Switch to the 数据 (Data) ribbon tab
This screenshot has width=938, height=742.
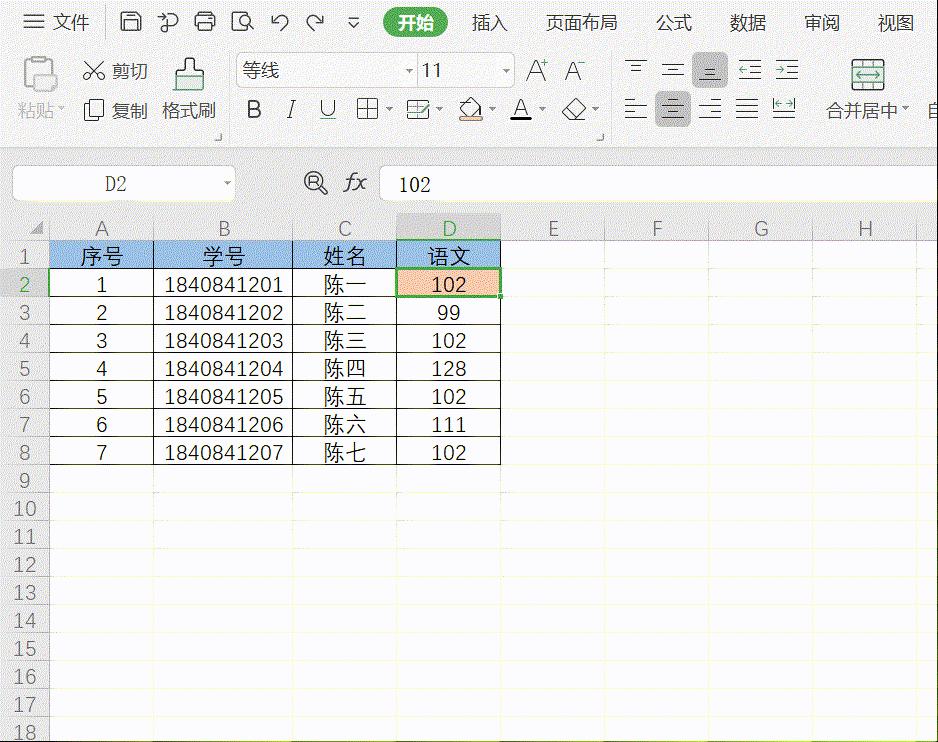pos(749,22)
